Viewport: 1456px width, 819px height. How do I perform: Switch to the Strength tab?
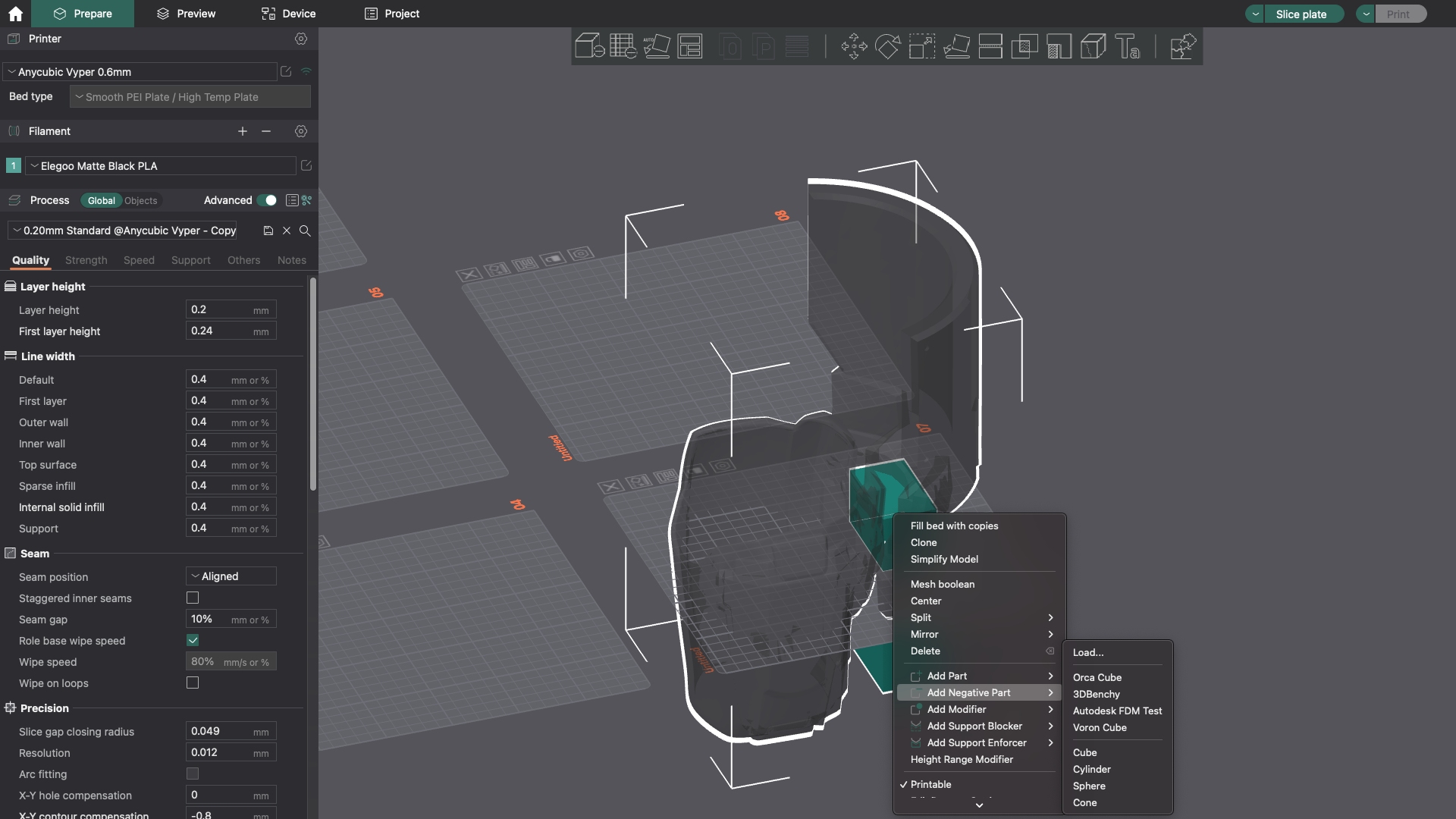click(x=86, y=260)
